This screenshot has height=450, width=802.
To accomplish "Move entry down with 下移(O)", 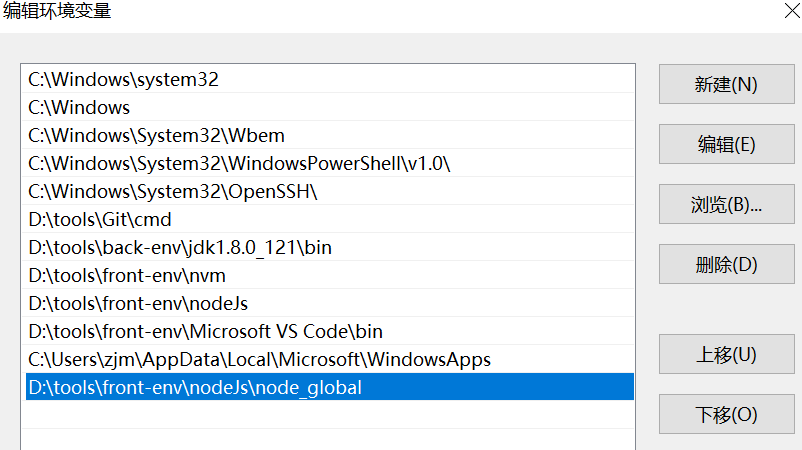I will [726, 414].
